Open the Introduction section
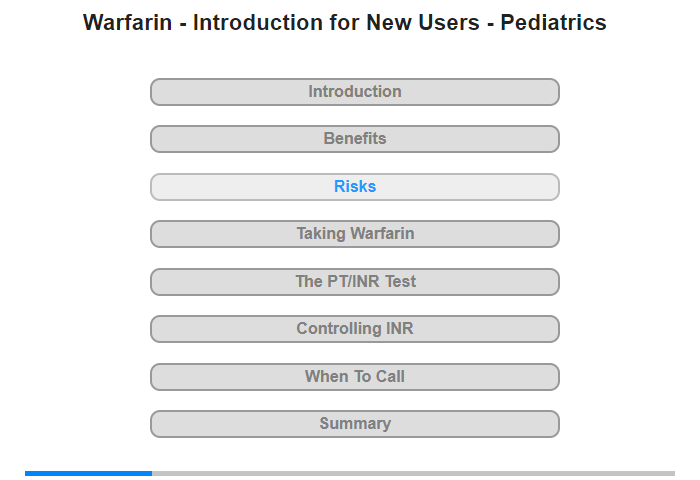Viewport: 700px width, 480px height. (354, 92)
